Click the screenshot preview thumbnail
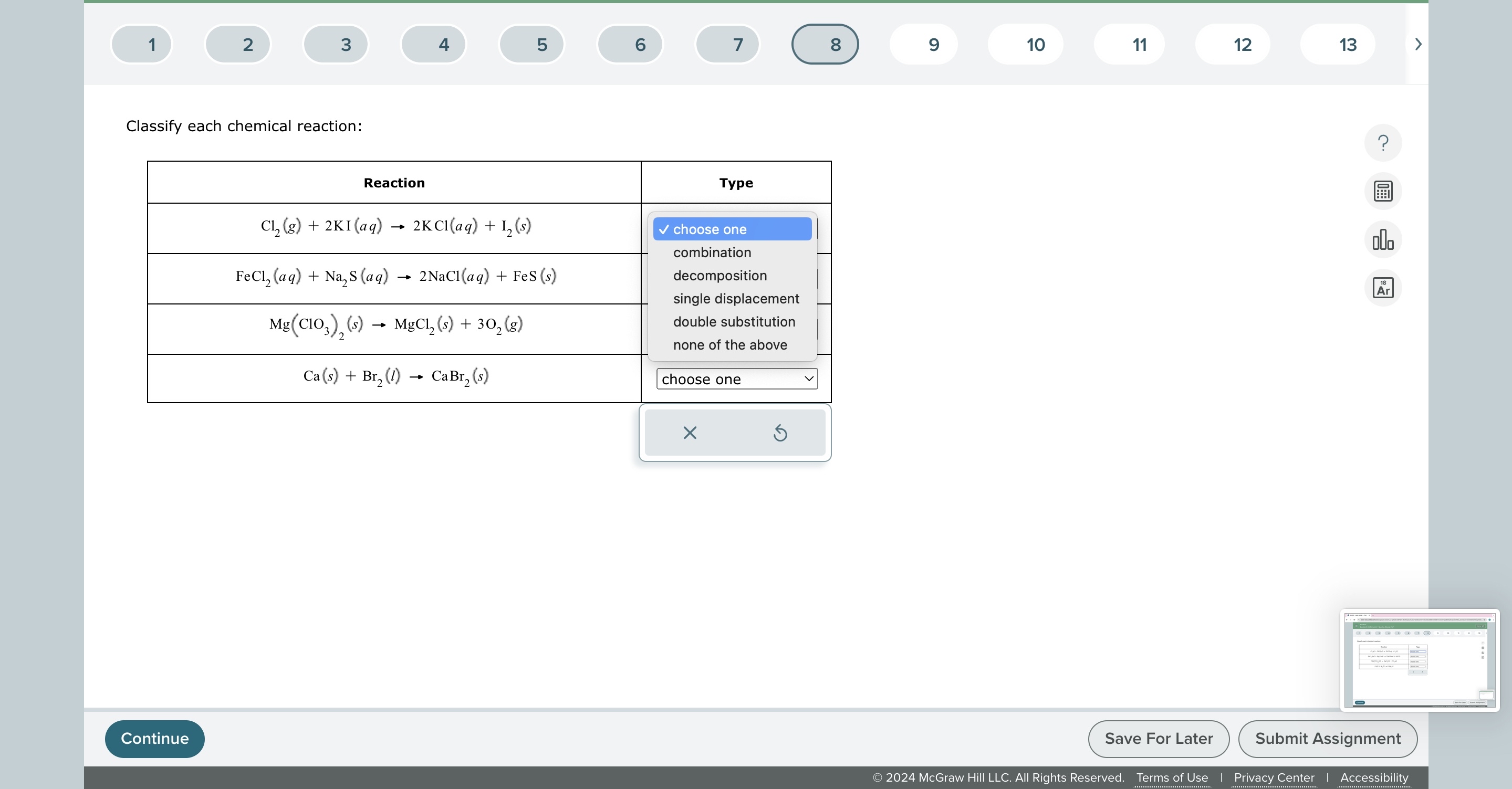 (1419, 660)
